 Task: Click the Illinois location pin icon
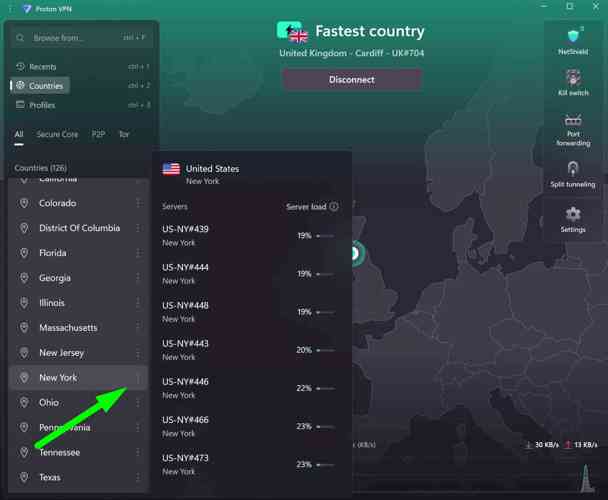click(x=24, y=303)
